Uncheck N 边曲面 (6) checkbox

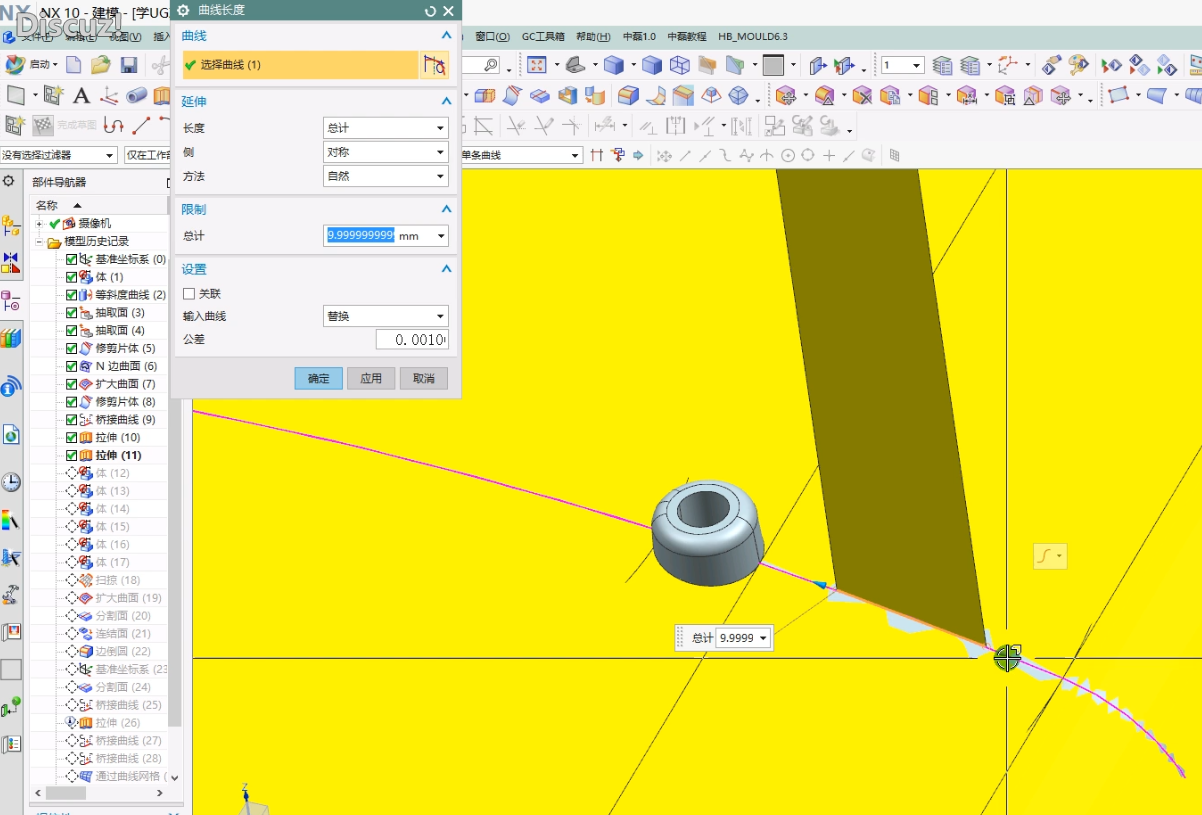pos(71,366)
